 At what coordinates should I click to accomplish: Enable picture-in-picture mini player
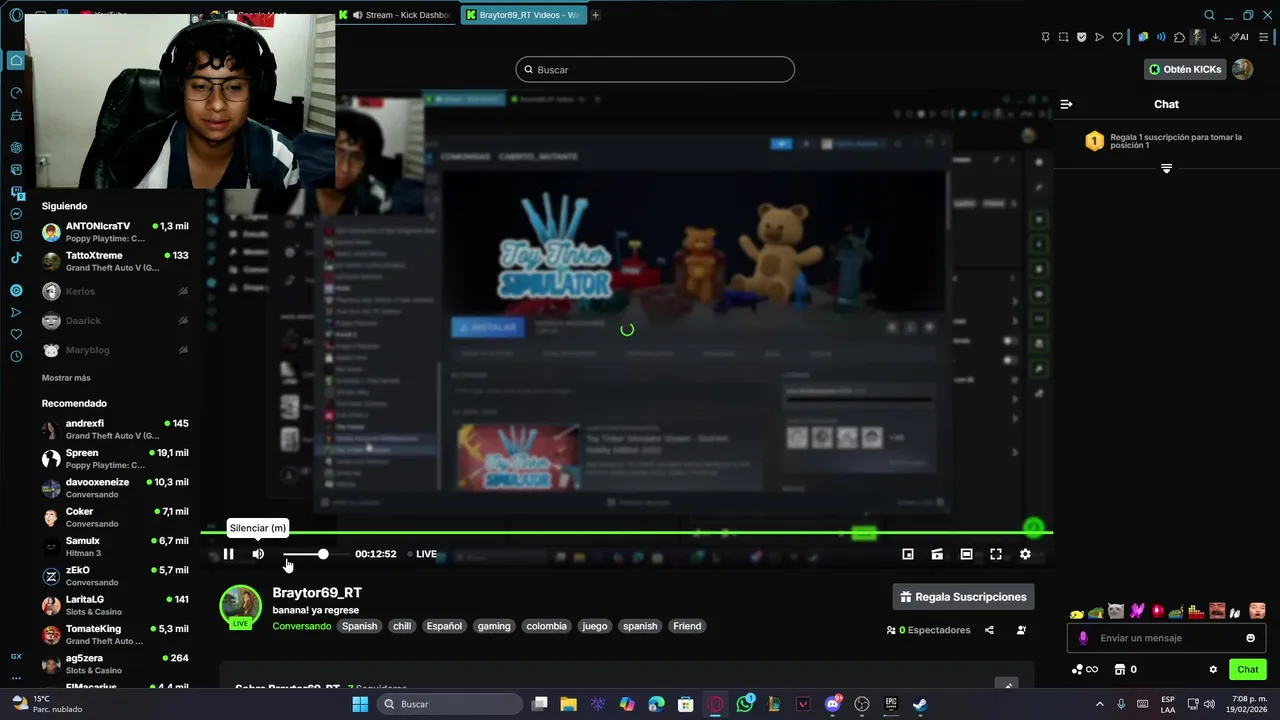[908, 554]
